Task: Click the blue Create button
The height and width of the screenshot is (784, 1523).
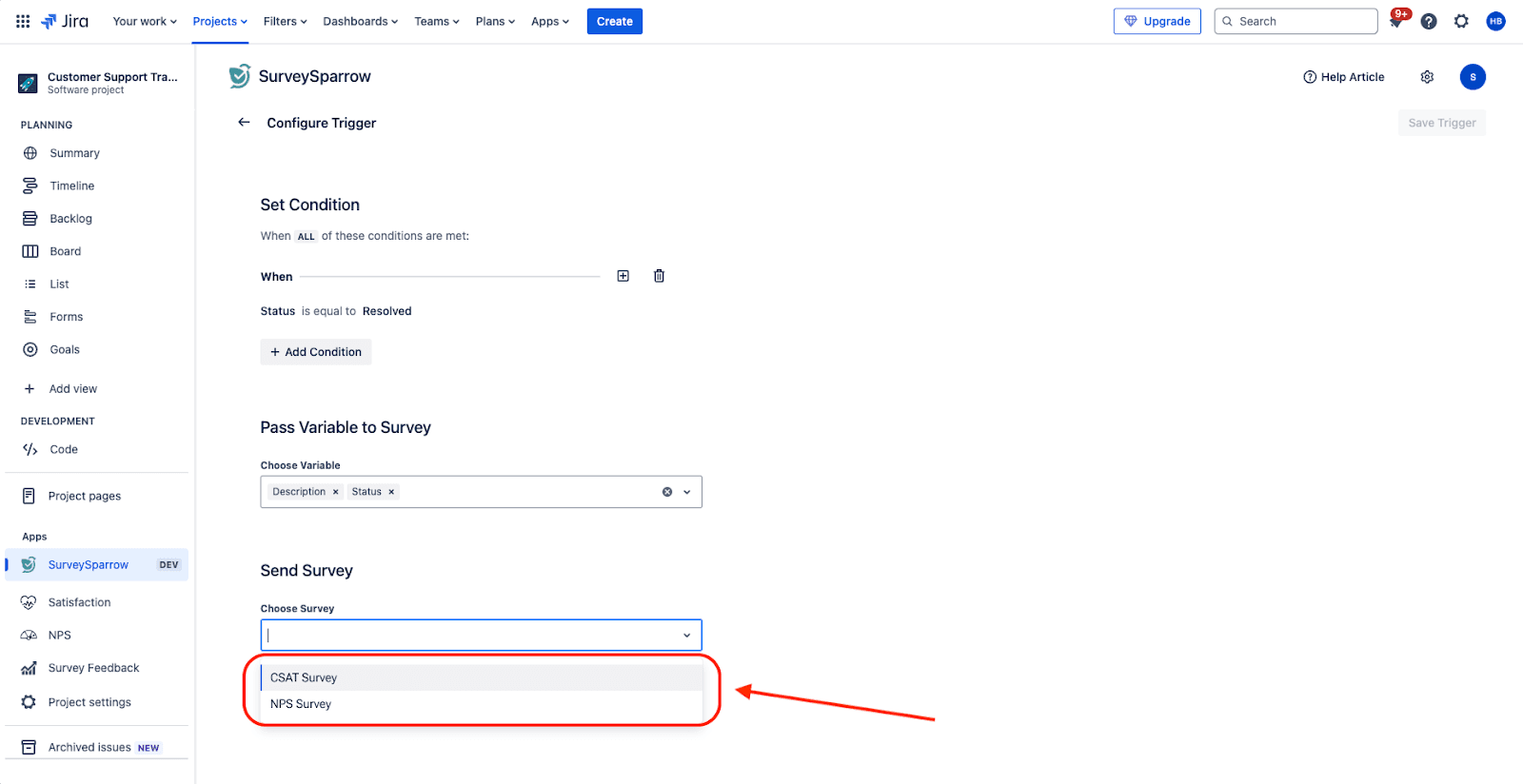Action: point(614,21)
